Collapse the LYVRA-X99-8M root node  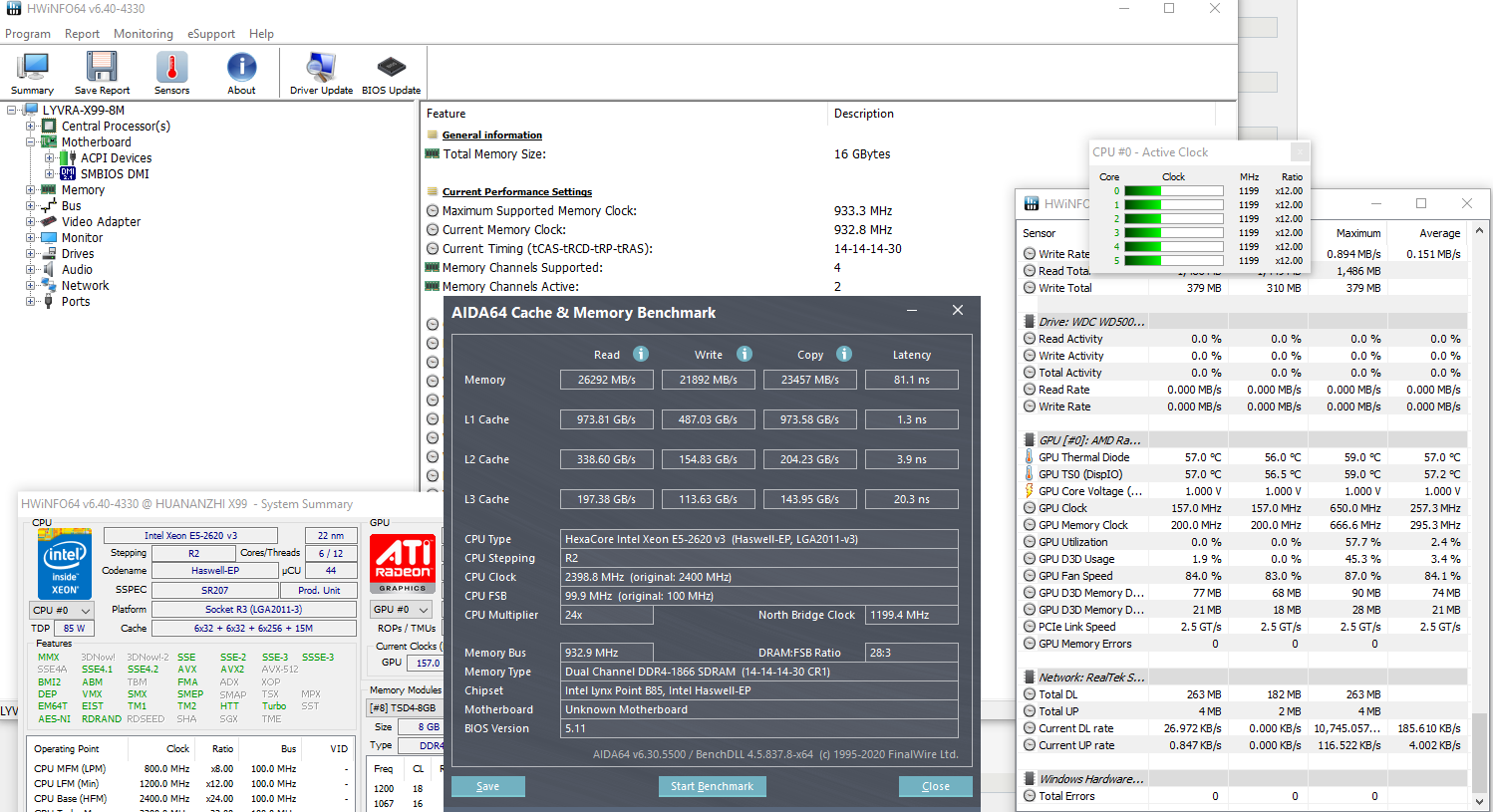[12, 111]
